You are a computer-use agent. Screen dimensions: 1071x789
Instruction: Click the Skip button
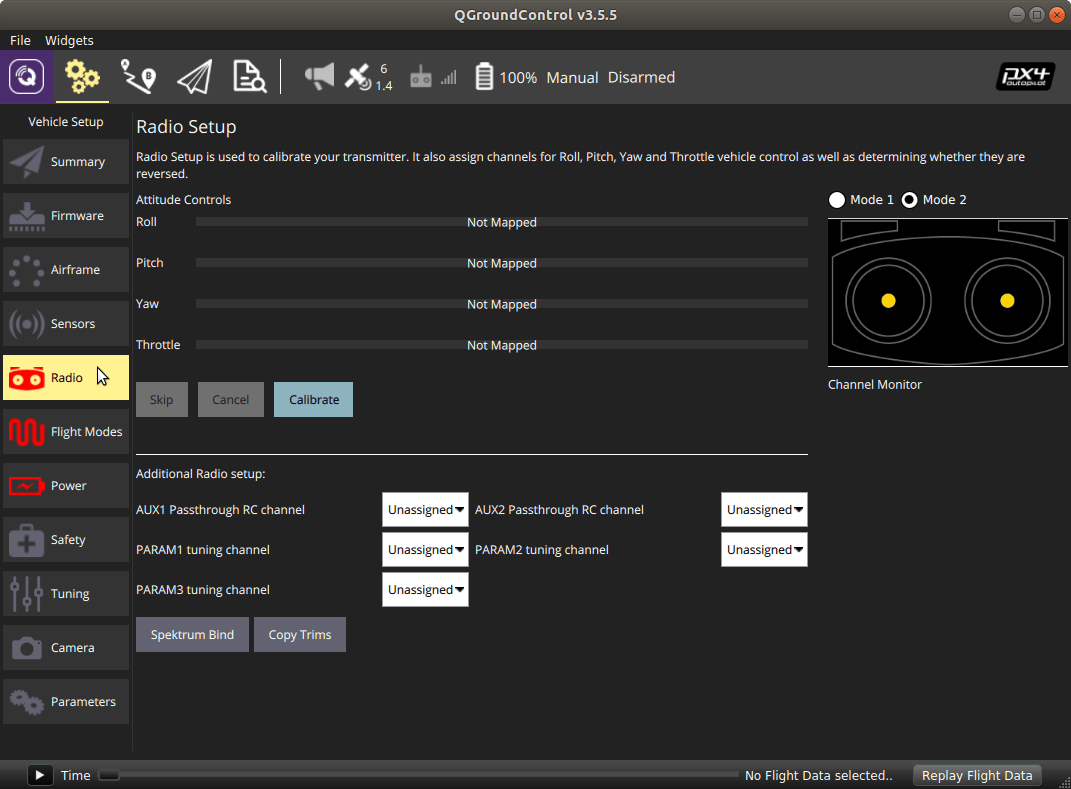162,400
